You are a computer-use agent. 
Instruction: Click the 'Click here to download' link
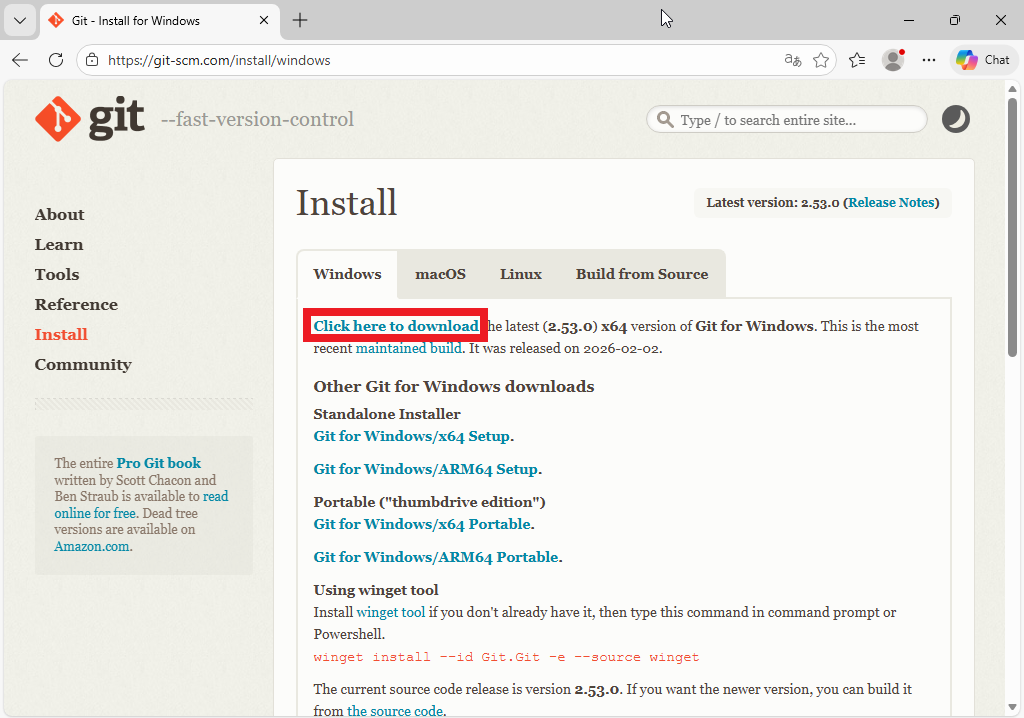tap(396, 326)
